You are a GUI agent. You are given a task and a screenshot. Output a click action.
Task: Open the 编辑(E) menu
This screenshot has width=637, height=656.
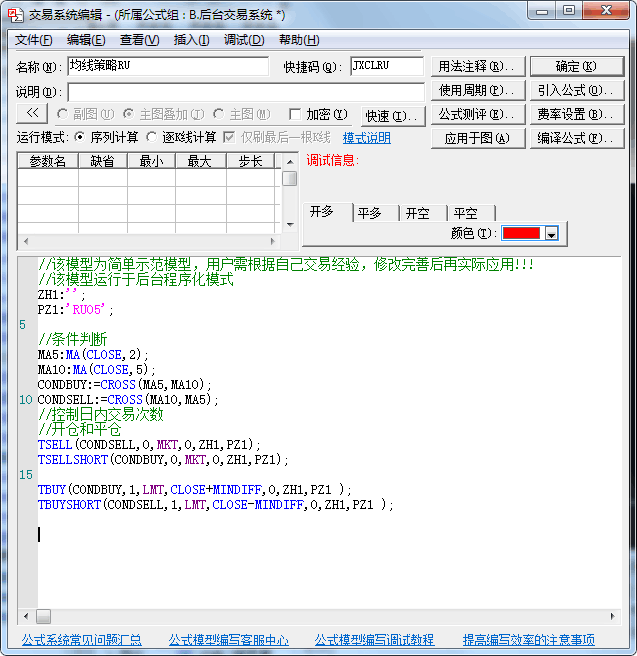tap(86, 40)
